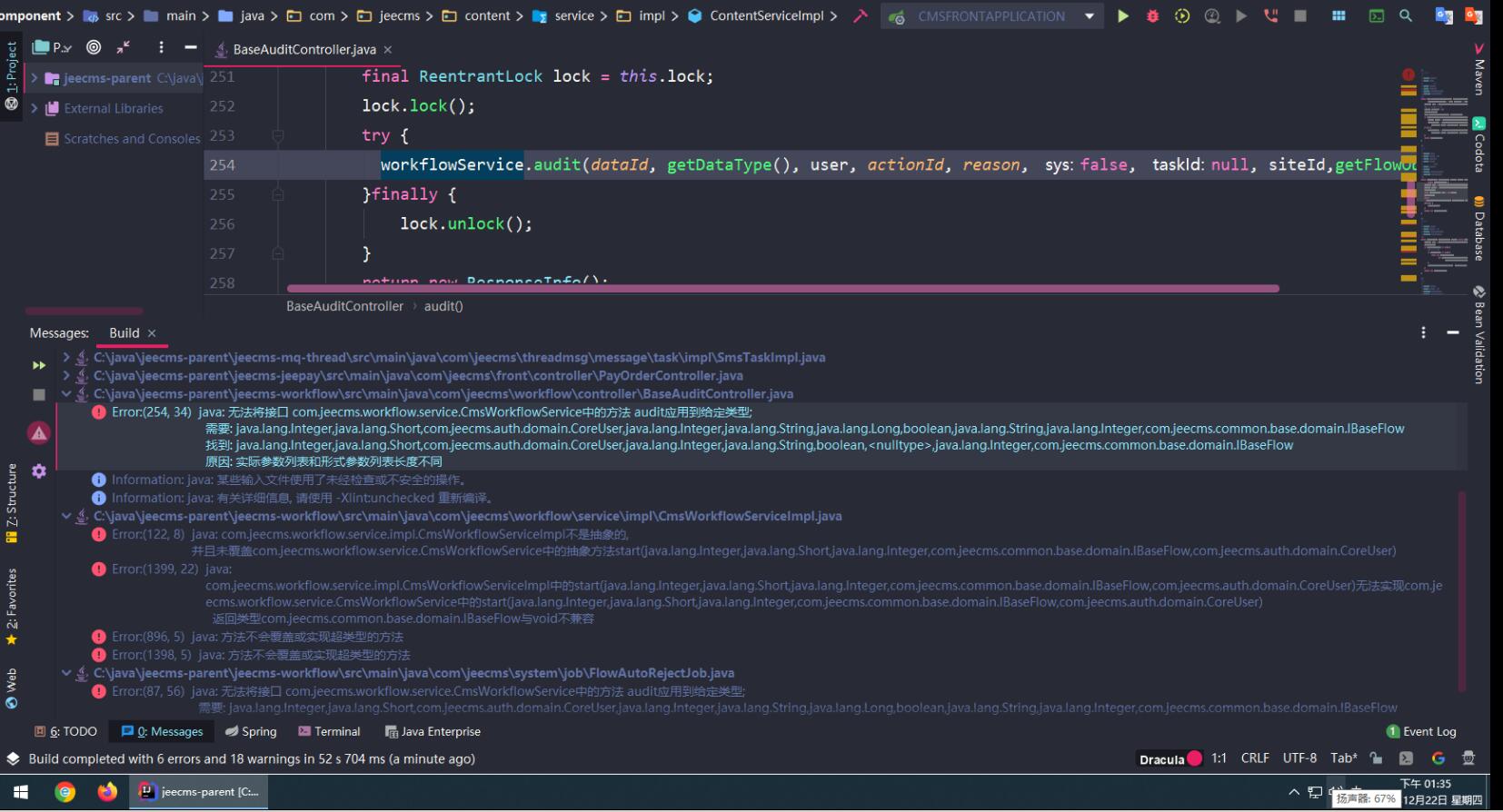Open Project Structure grid icon in toolbar
This screenshot has width=1503, height=812.
coord(1339,16)
